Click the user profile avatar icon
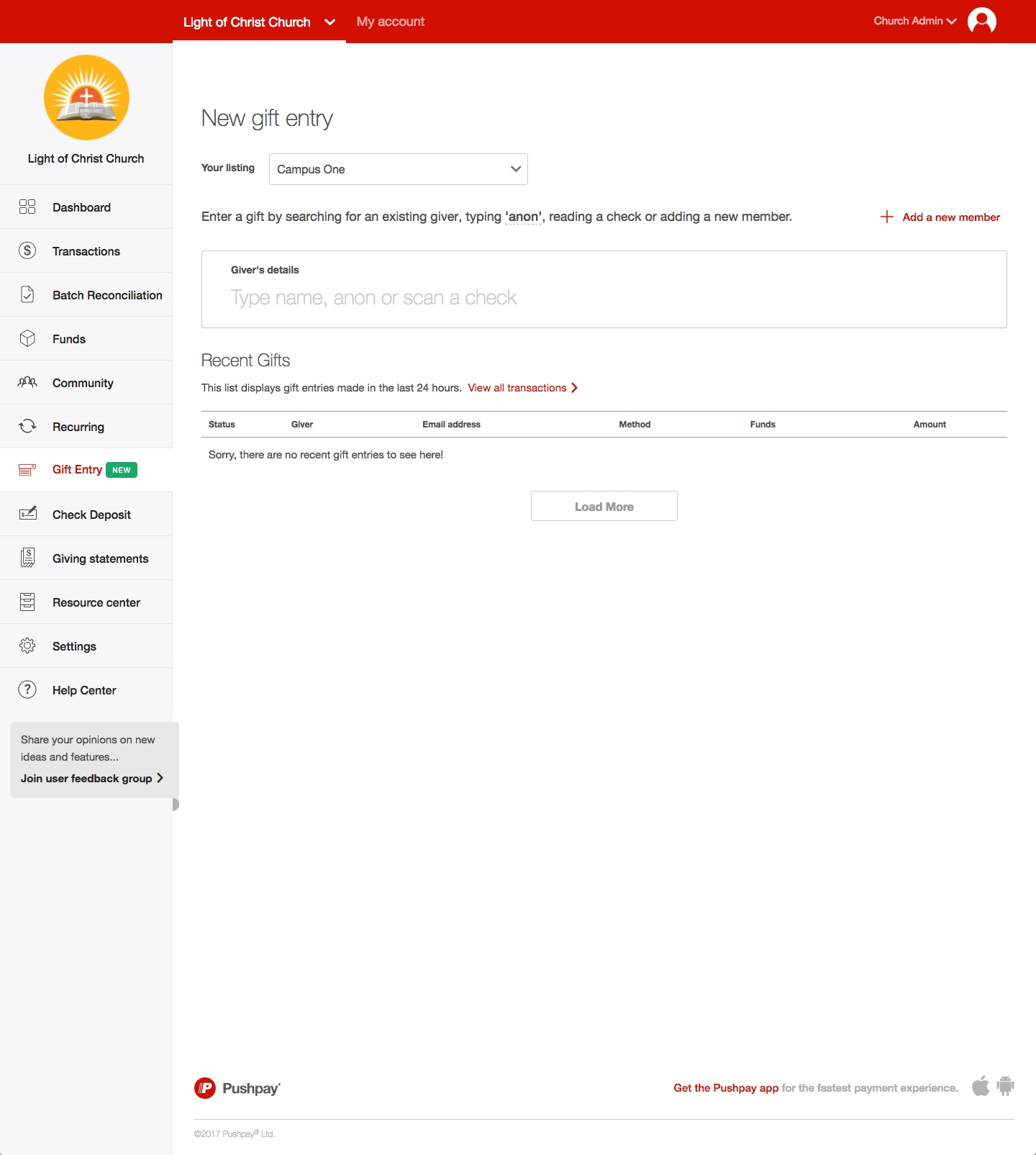Image resolution: width=1036 pixels, height=1155 pixels. (x=981, y=21)
